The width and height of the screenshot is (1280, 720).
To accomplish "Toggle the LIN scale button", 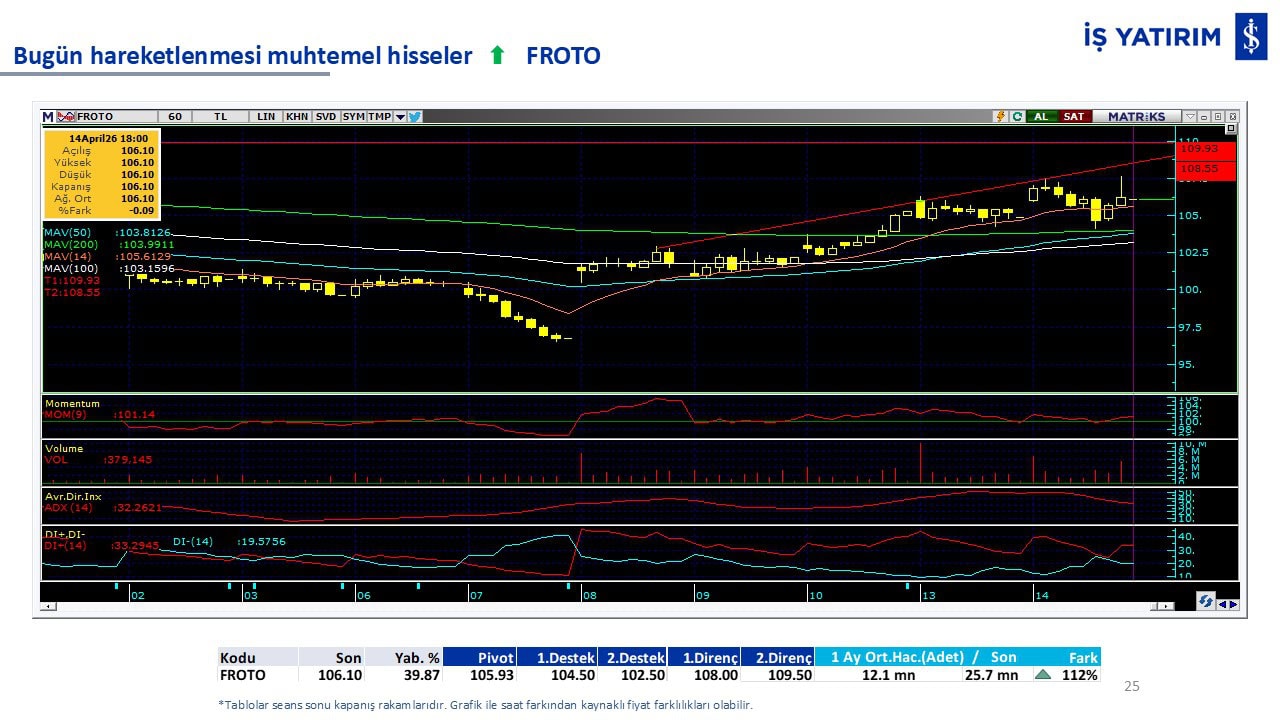I will (x=266, y=117).
